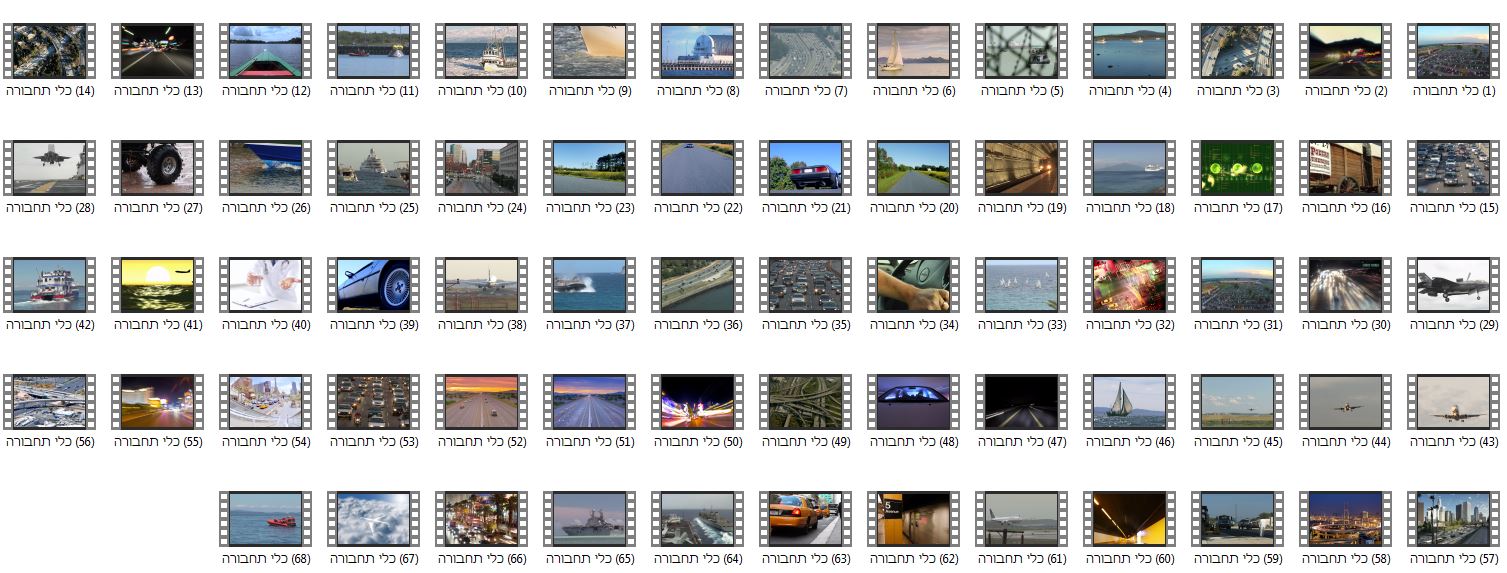Click file name כלי תחבורה (19)
The image size is (1507, 573).
pos(1022,208)
